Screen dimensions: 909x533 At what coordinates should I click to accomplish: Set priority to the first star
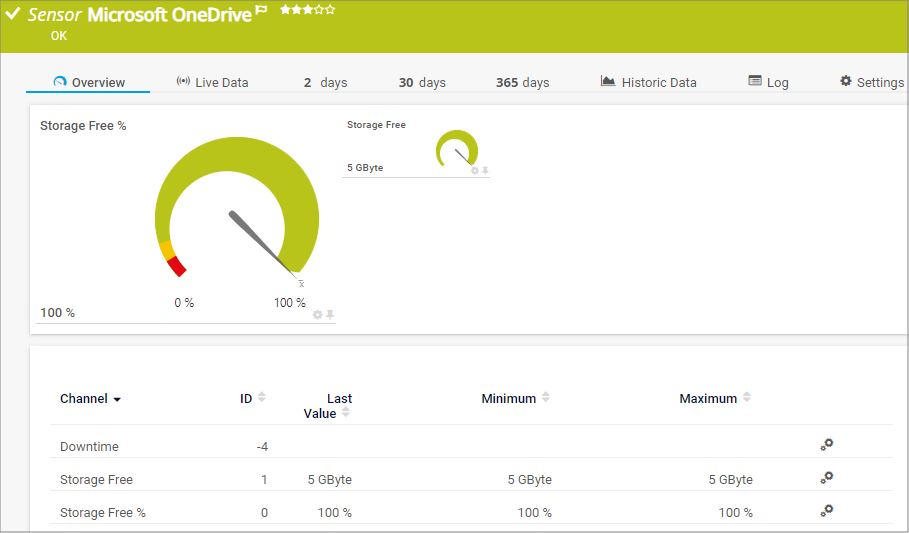(x=284, y=10)
